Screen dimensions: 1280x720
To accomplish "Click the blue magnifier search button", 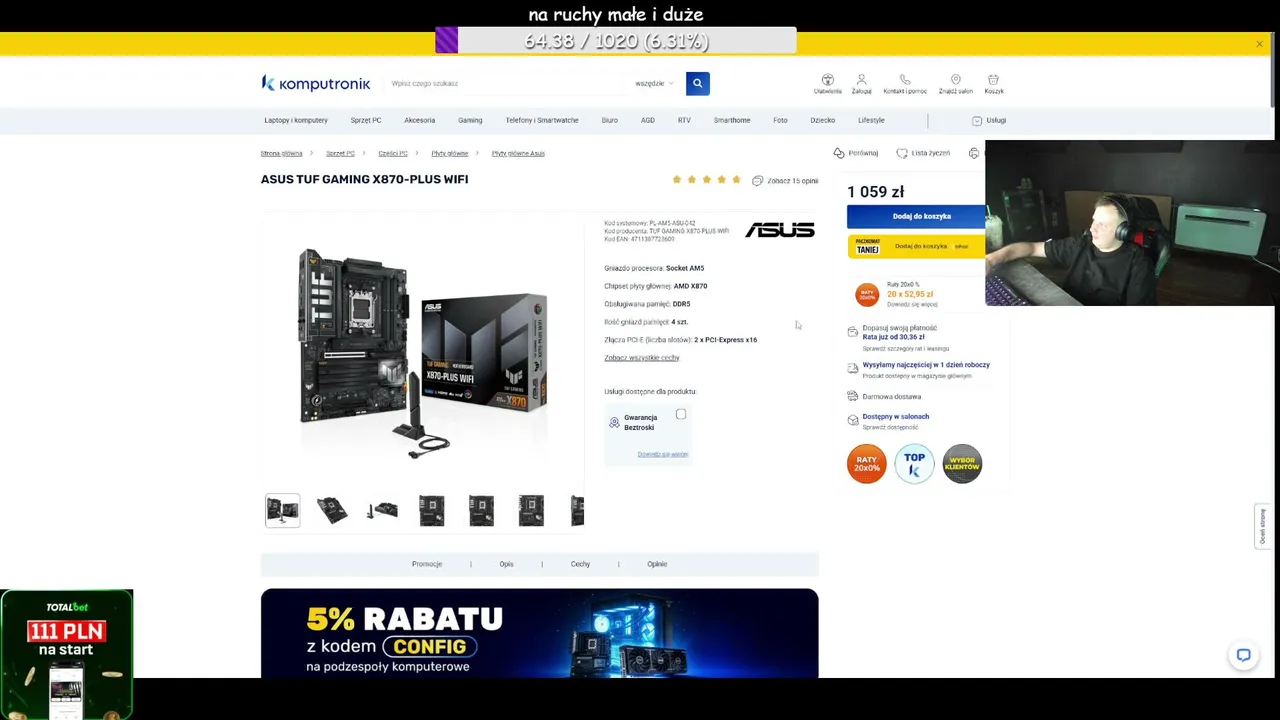I will pyautogui.click(x=697, y=83).
